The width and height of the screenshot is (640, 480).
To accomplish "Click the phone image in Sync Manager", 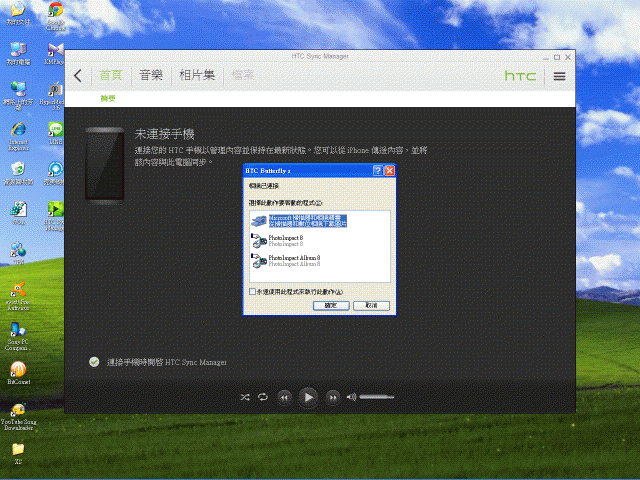I will [x=104, y=165].
